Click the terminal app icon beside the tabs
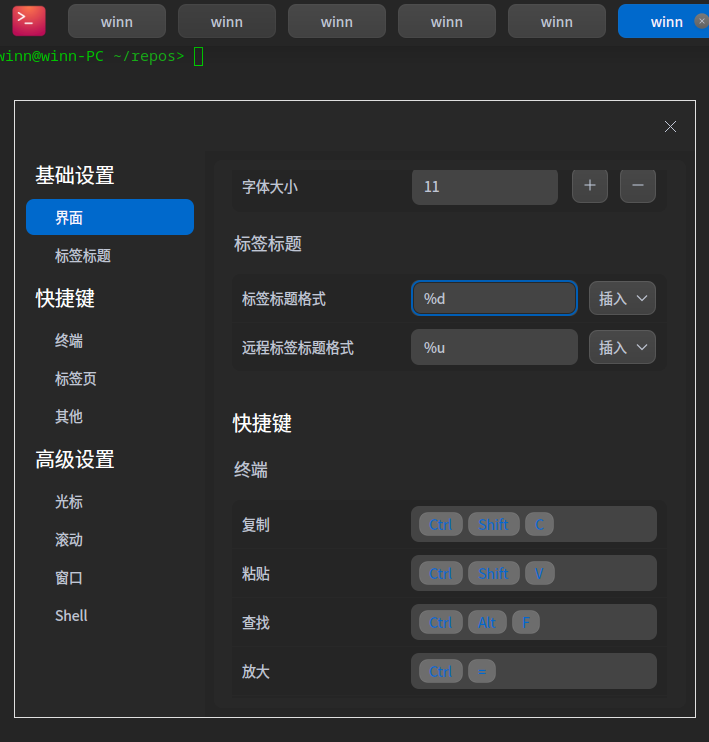The image size is (709, 742). (29, 21)
